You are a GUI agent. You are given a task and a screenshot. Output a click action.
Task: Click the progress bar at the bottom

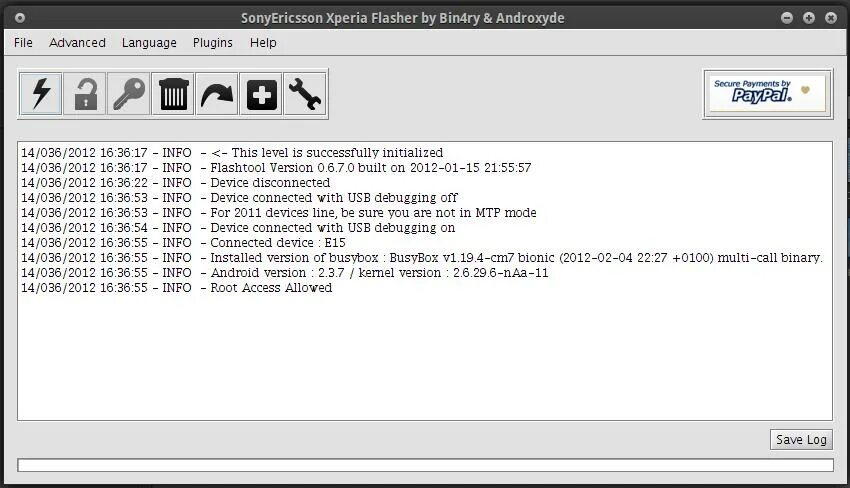click(425, 465)
